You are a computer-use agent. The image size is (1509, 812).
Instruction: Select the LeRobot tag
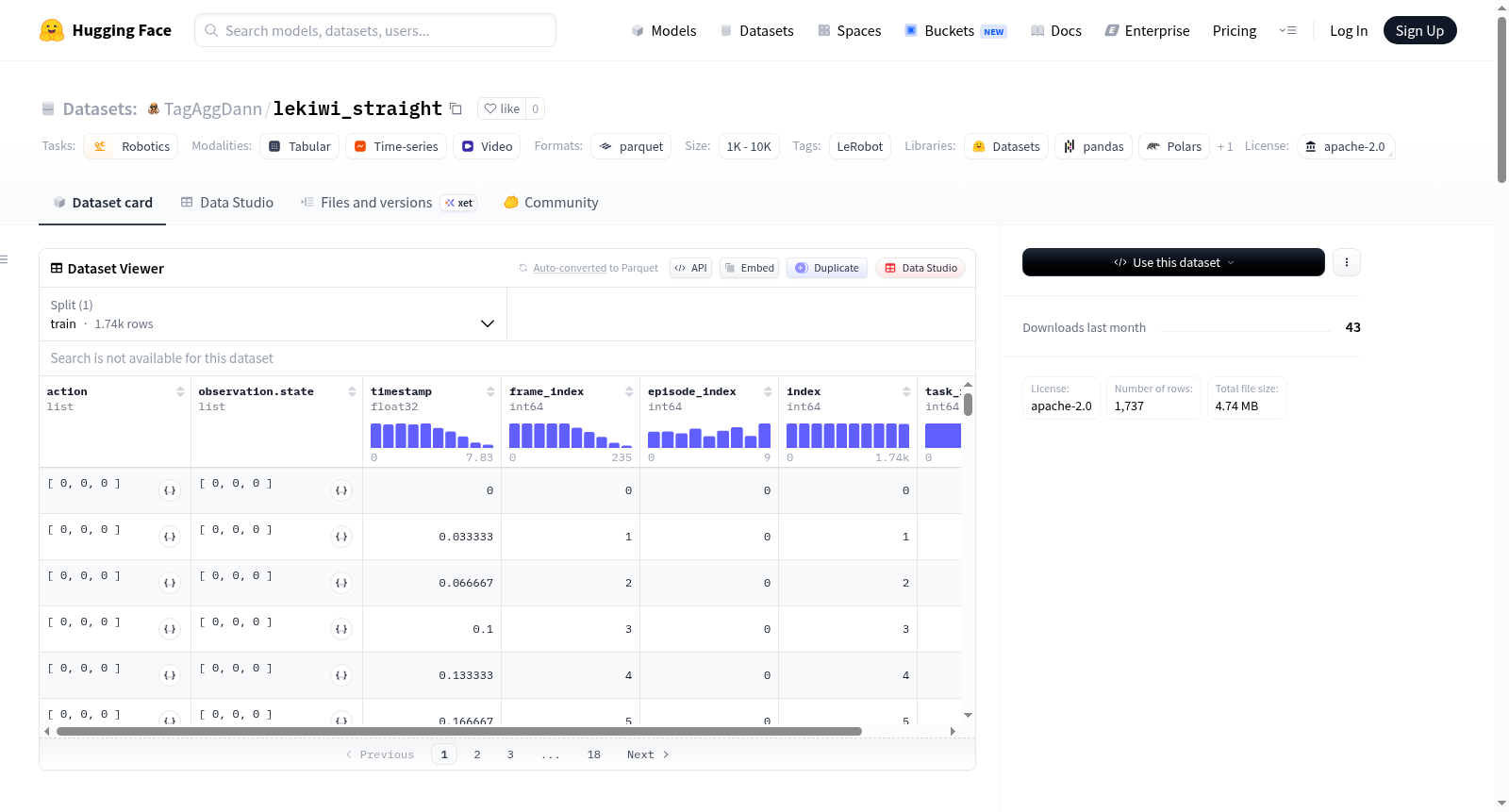[x=860, y=146]
